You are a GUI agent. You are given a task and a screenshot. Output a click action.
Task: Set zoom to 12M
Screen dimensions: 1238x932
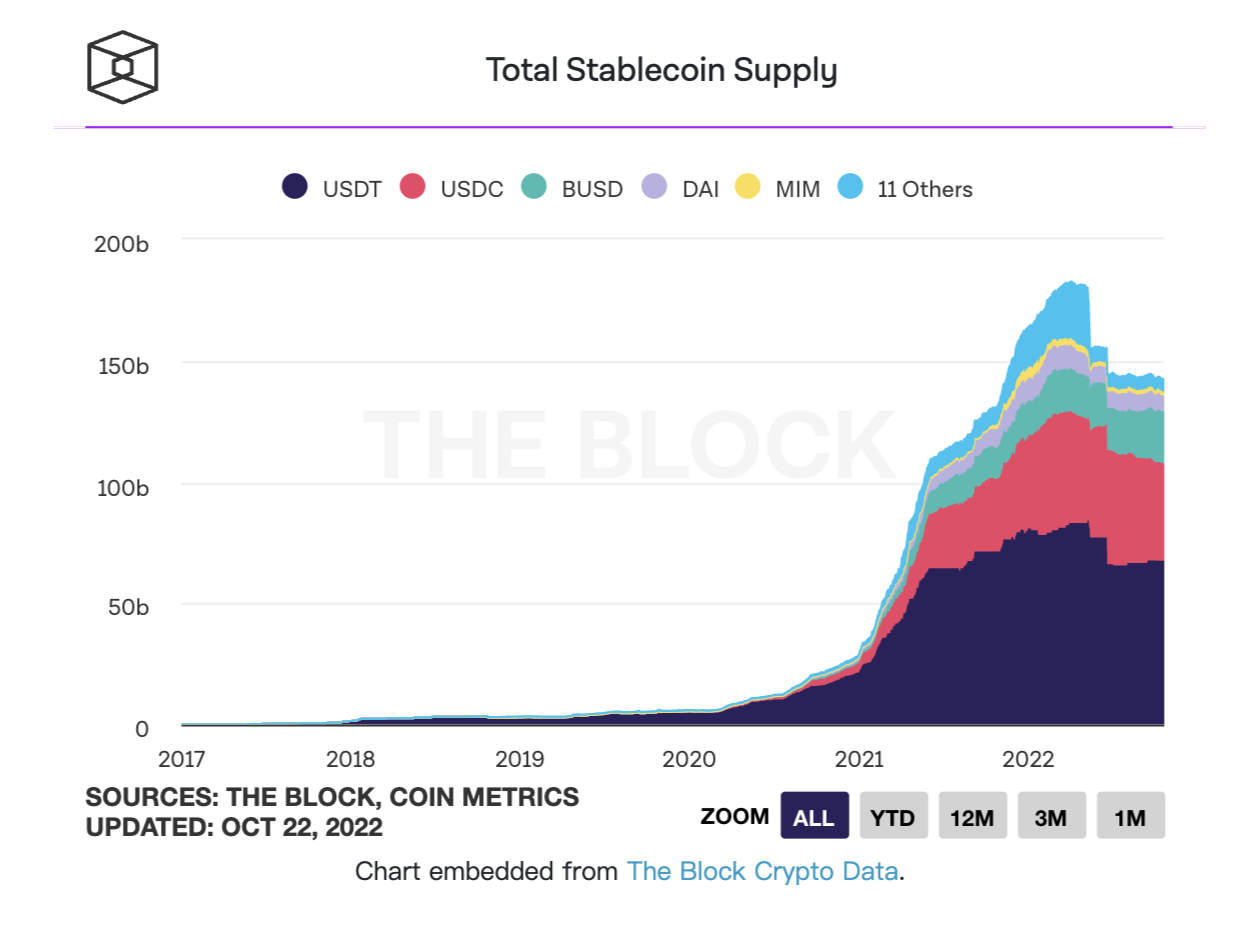coord(972,816)
